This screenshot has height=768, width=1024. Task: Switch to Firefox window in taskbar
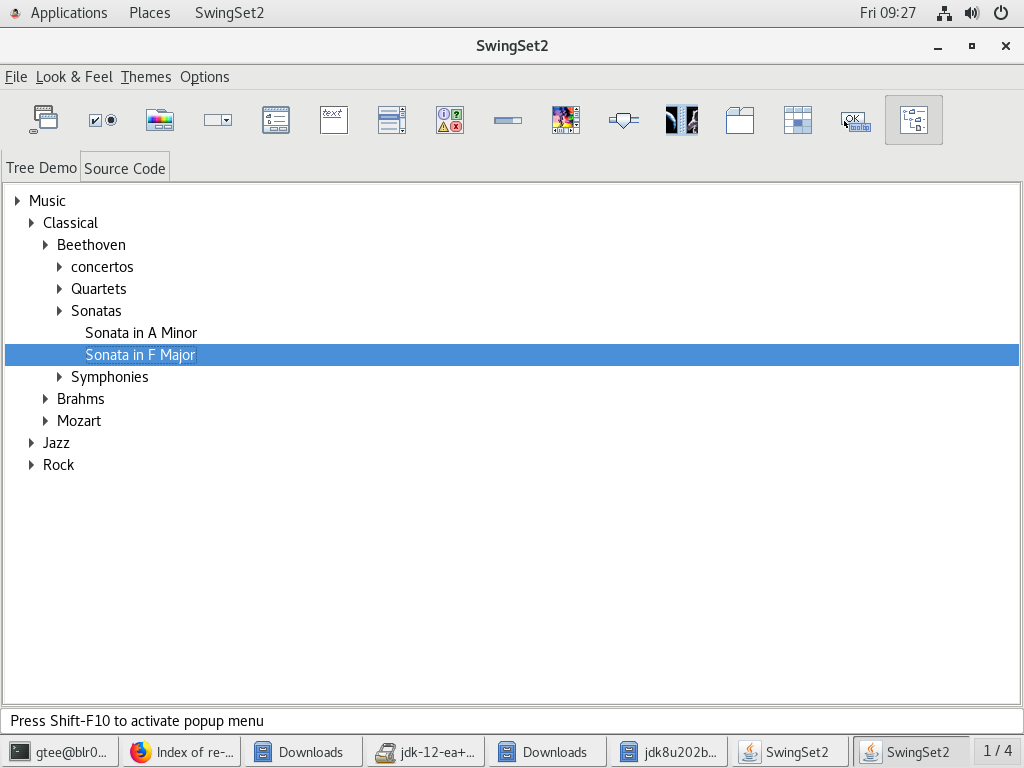[182, 752]
